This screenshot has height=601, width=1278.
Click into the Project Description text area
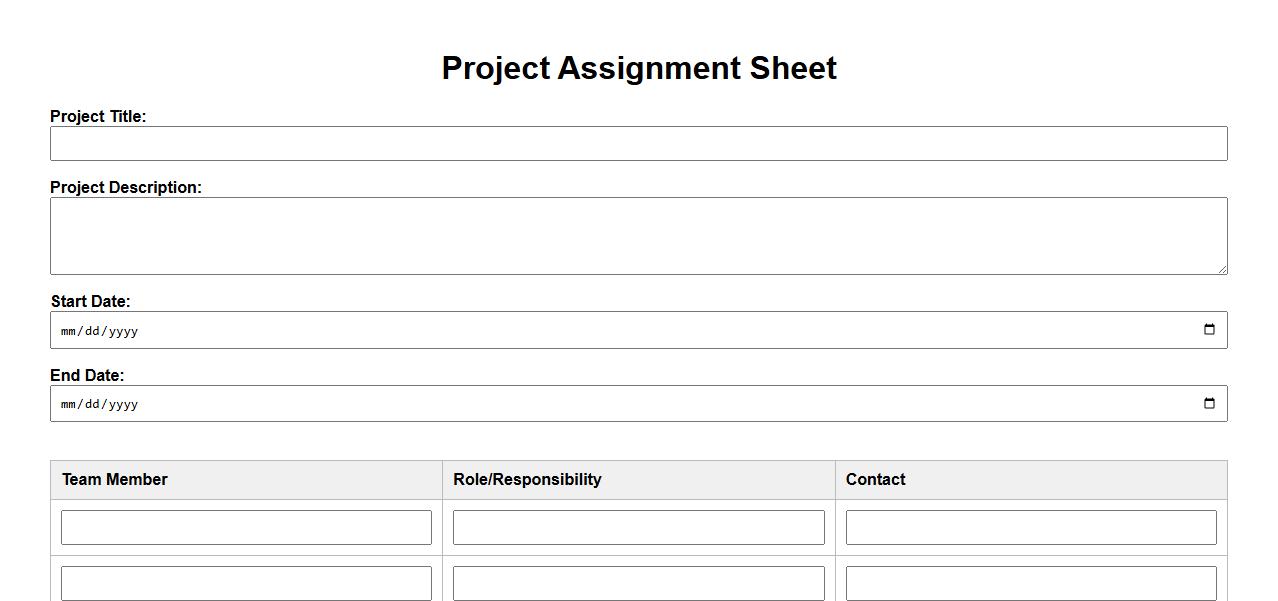coord(638,236)
